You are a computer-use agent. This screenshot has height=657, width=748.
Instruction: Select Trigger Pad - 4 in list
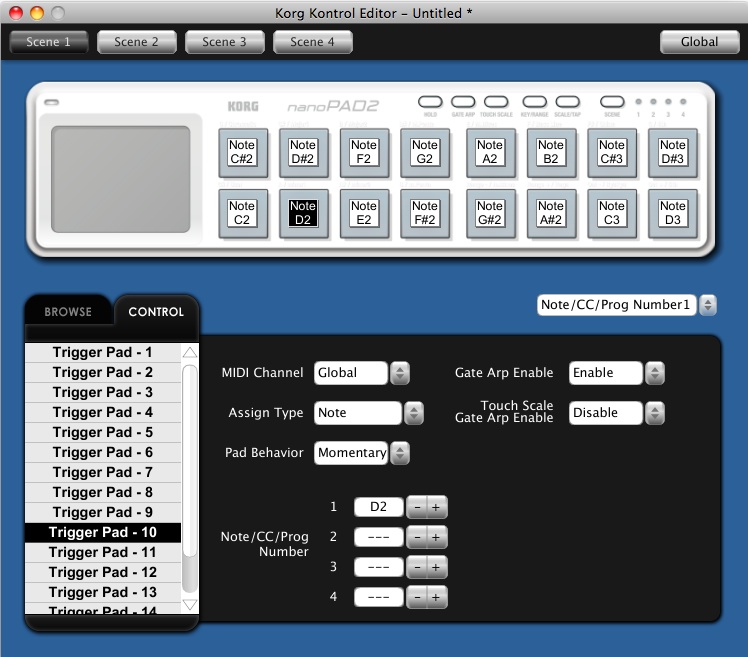tap(103, 412)
